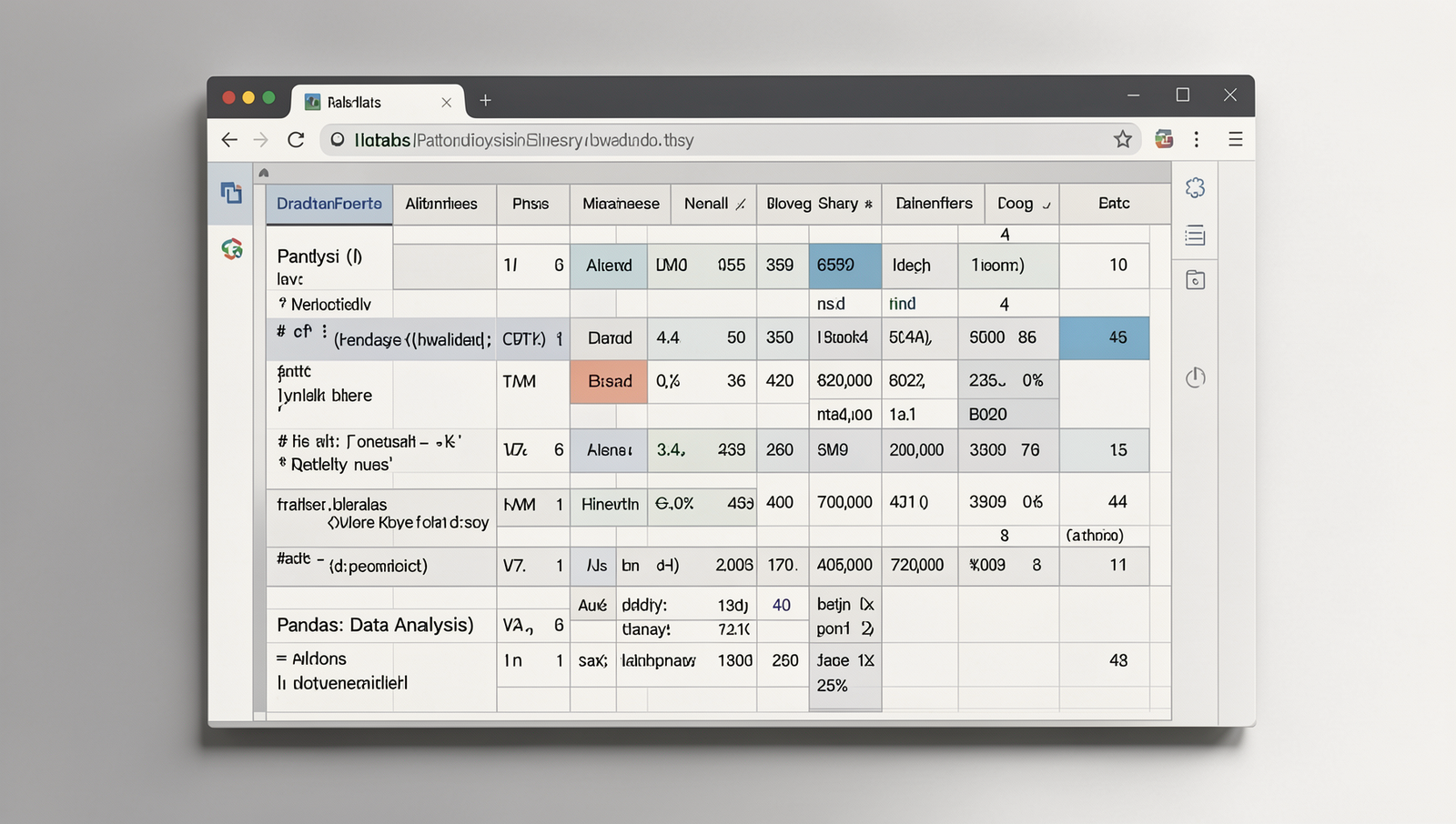Click the Alterd cell
Image resolution: width=1456 pixels, height=824 pixels.
609,266
